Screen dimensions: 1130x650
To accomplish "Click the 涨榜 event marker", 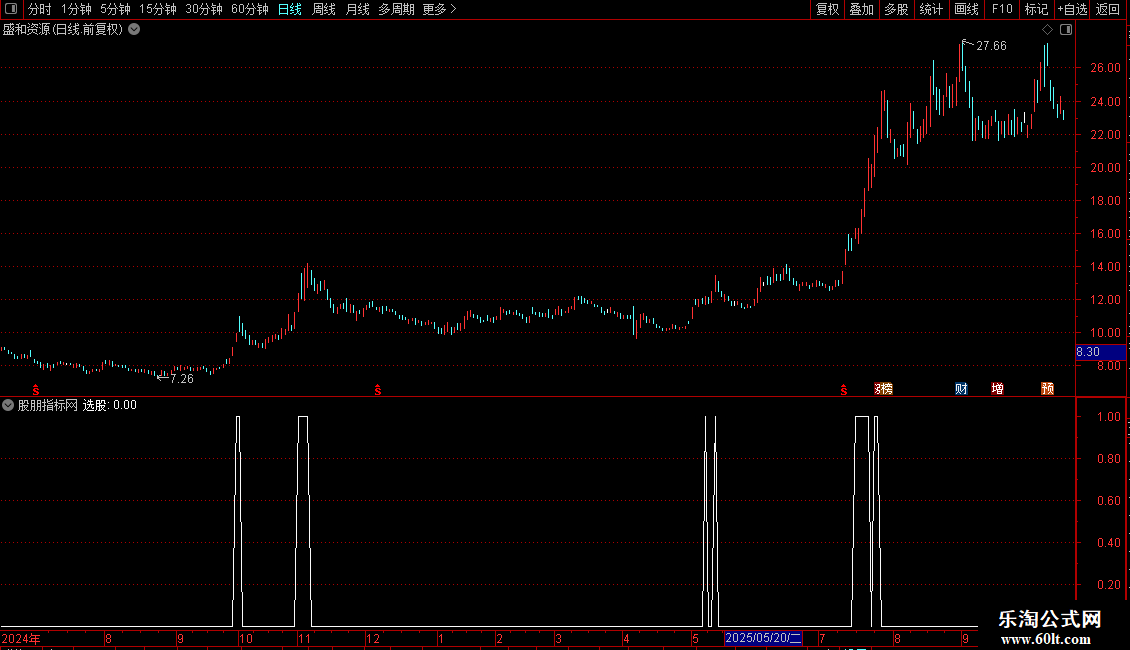I will (x=884, y=389).
